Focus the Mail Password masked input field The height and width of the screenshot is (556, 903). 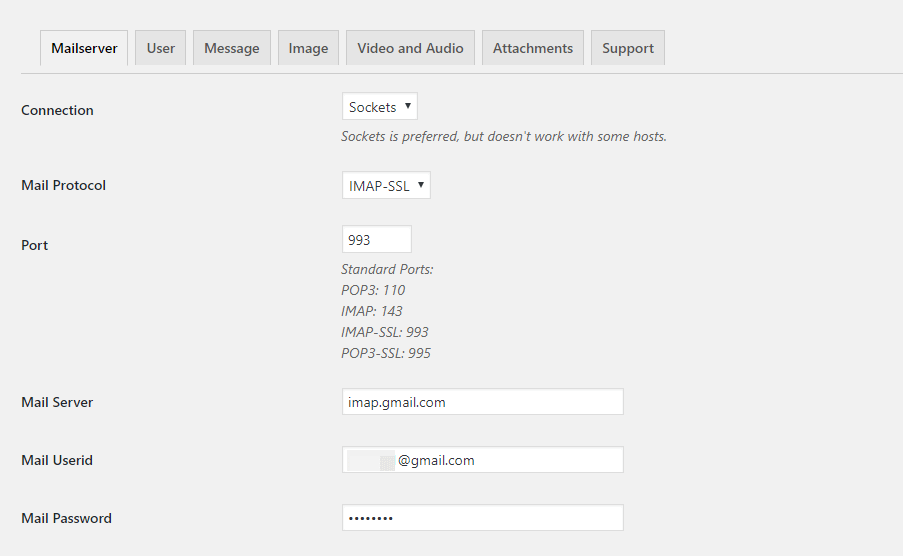(x=482, y=518)
